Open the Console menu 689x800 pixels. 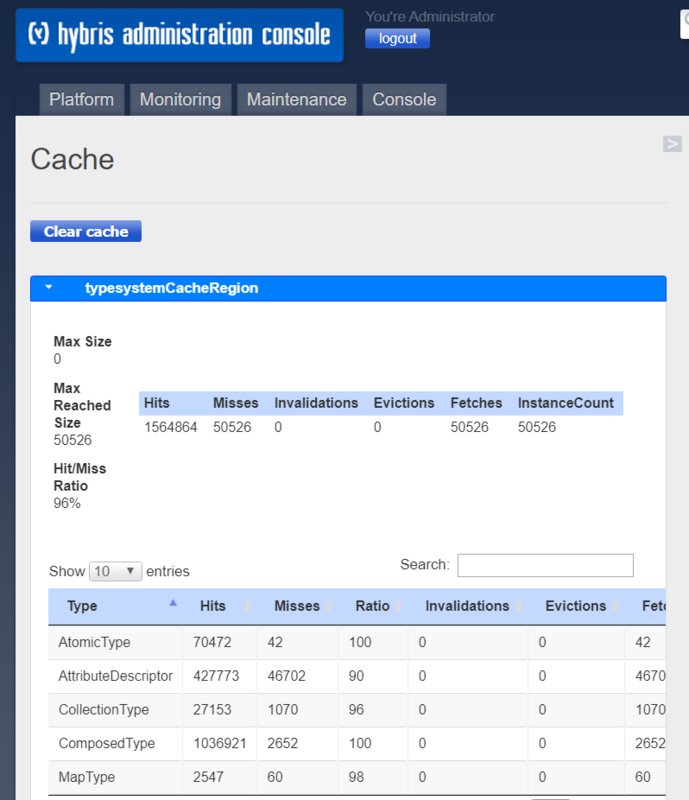(404, 99)
